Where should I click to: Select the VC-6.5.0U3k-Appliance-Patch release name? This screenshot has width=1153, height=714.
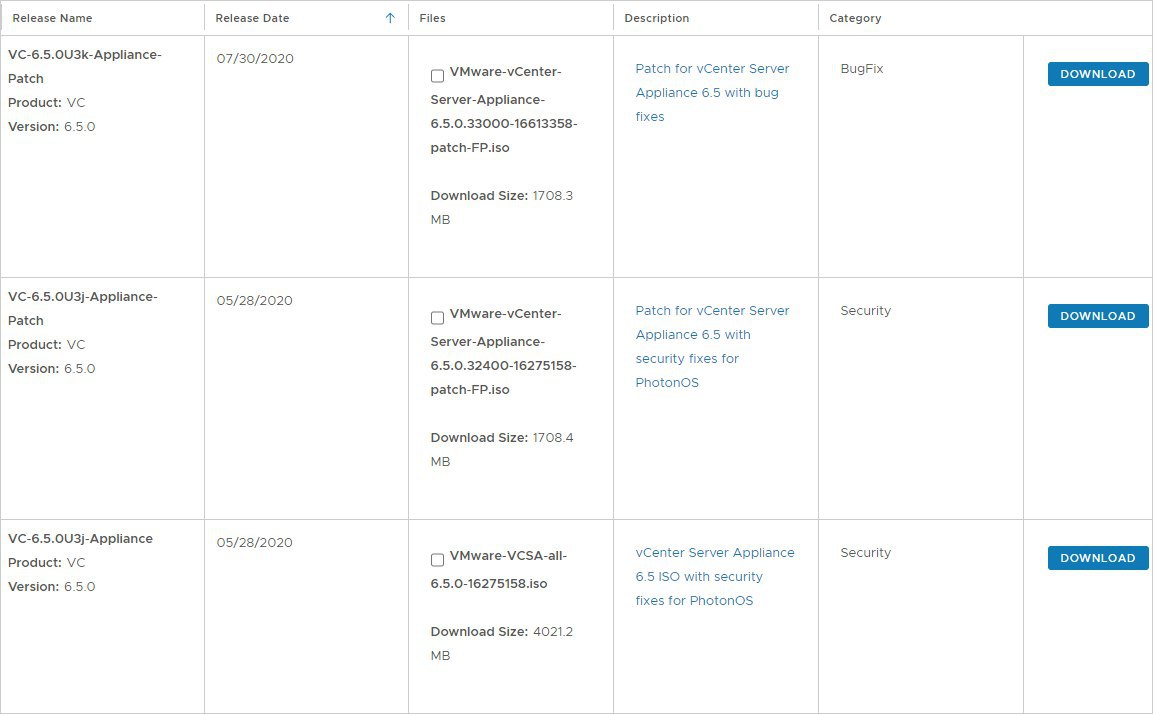pos(85,66)
